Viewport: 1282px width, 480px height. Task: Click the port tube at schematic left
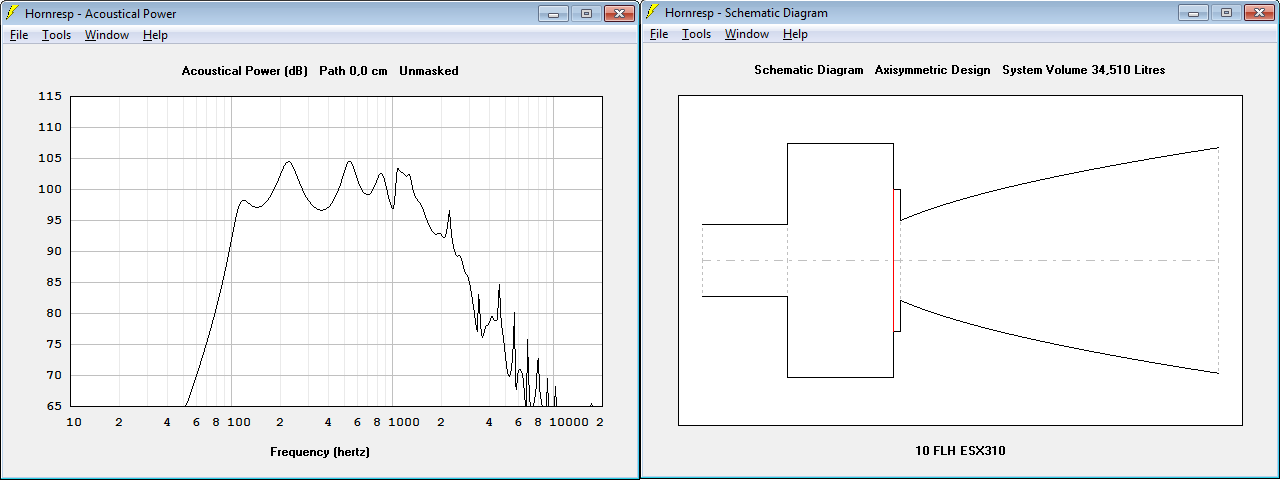tap(745, 260)
